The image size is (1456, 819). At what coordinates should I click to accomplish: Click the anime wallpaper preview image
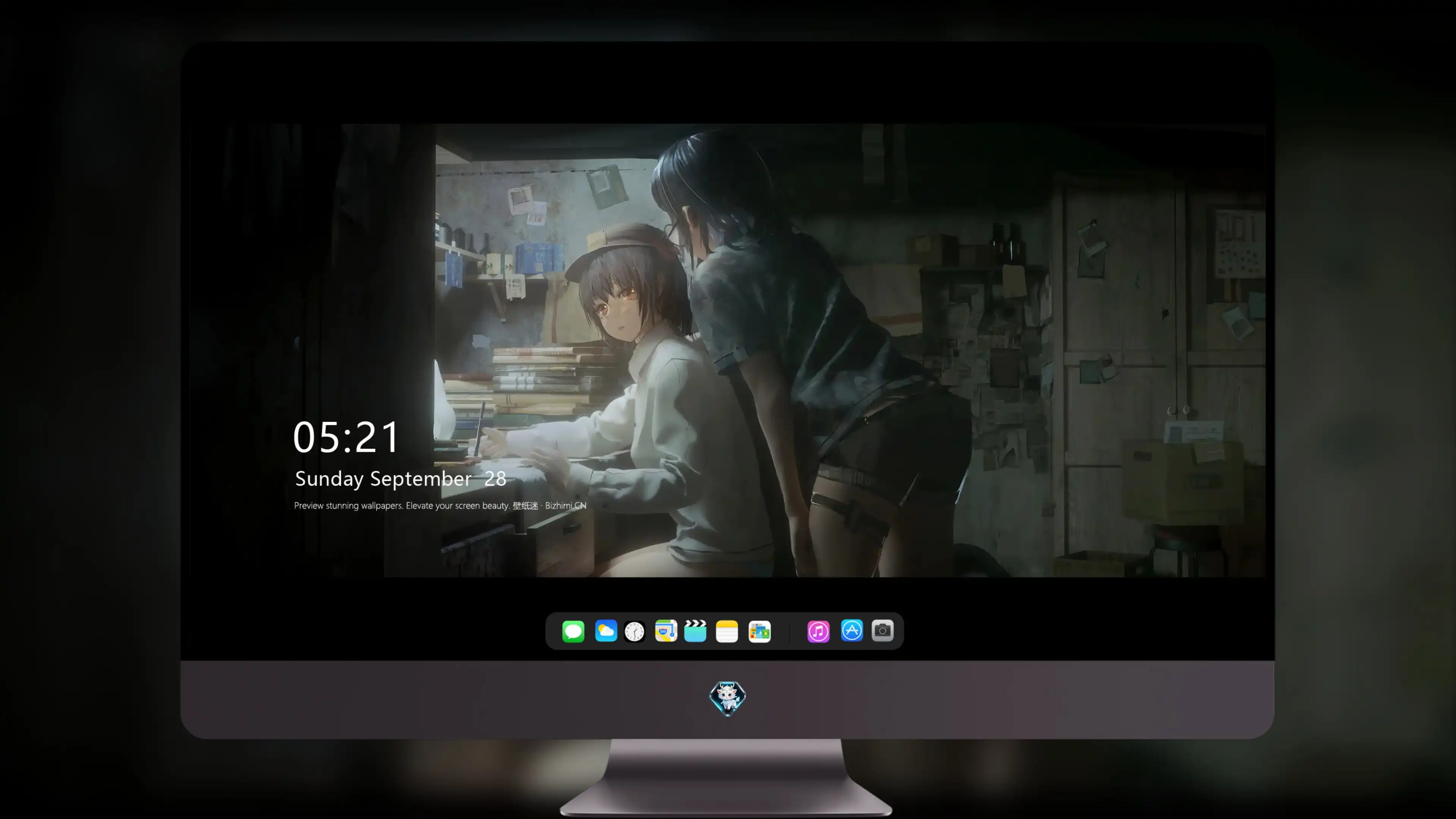728,350
